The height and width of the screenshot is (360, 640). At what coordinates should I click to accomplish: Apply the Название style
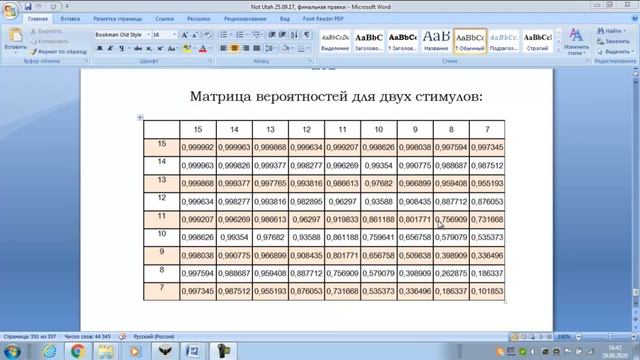tap(436, 41)
